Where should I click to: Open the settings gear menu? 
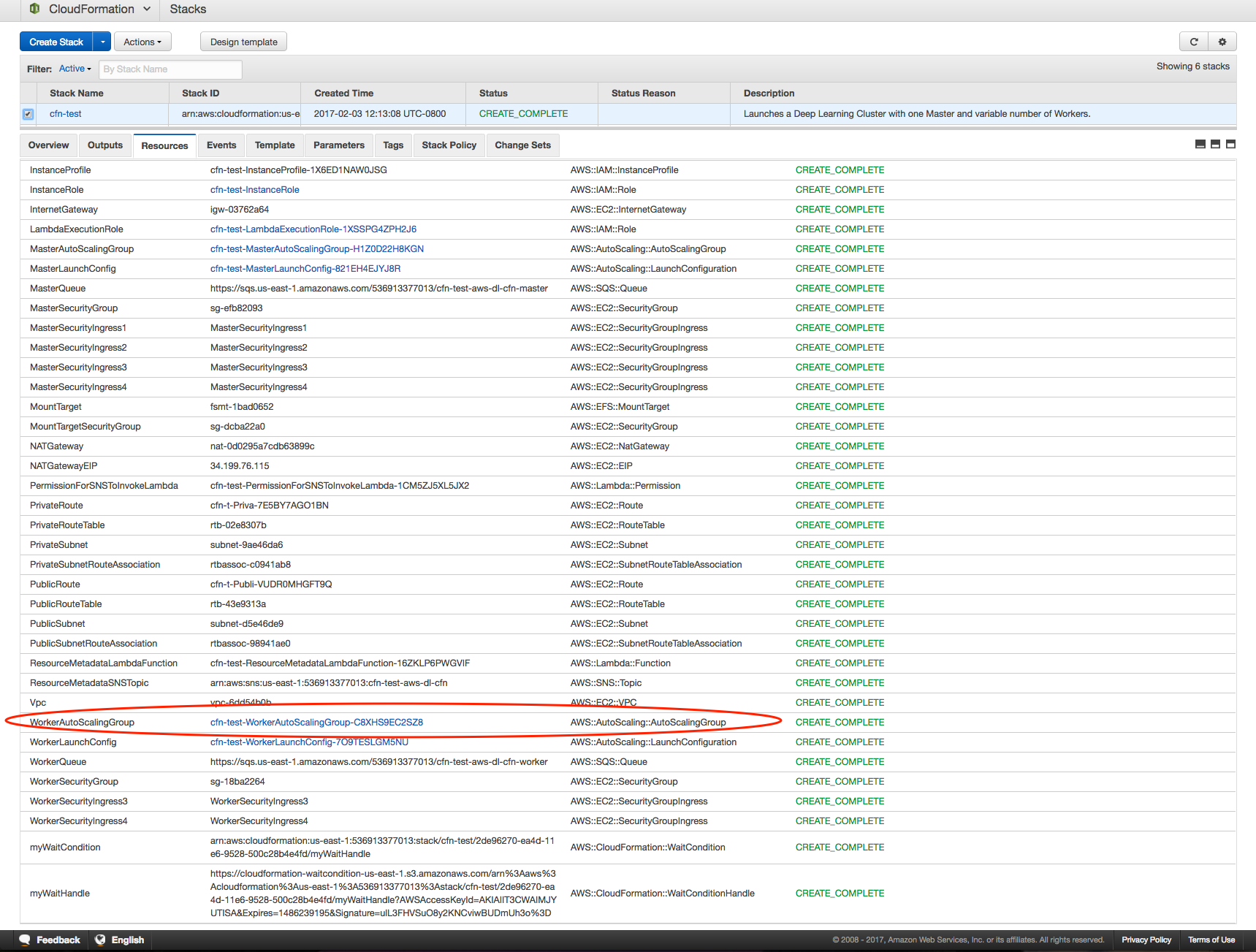click(x=1222, y=42)
